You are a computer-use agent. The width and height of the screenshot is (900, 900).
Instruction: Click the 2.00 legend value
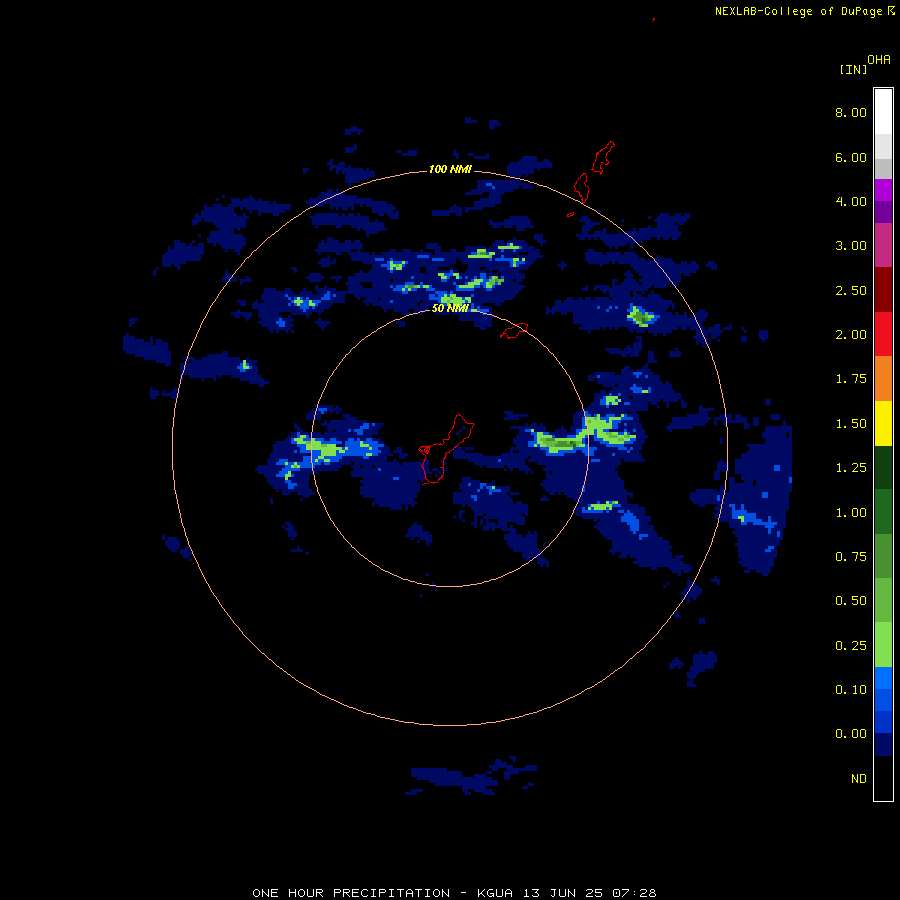851,335
